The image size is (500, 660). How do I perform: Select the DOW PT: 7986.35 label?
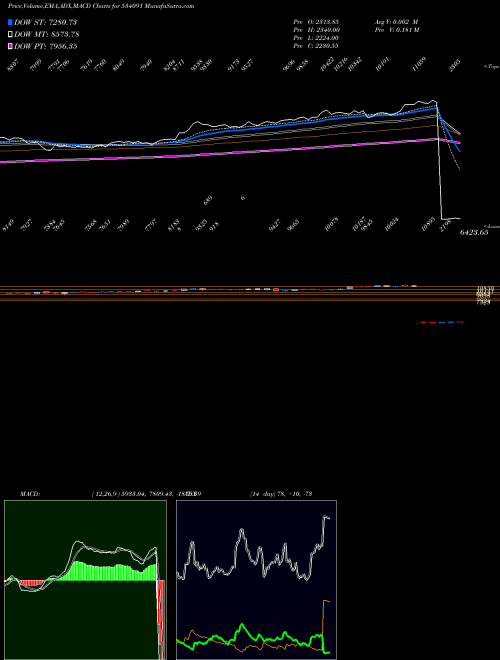pos(45,46)
